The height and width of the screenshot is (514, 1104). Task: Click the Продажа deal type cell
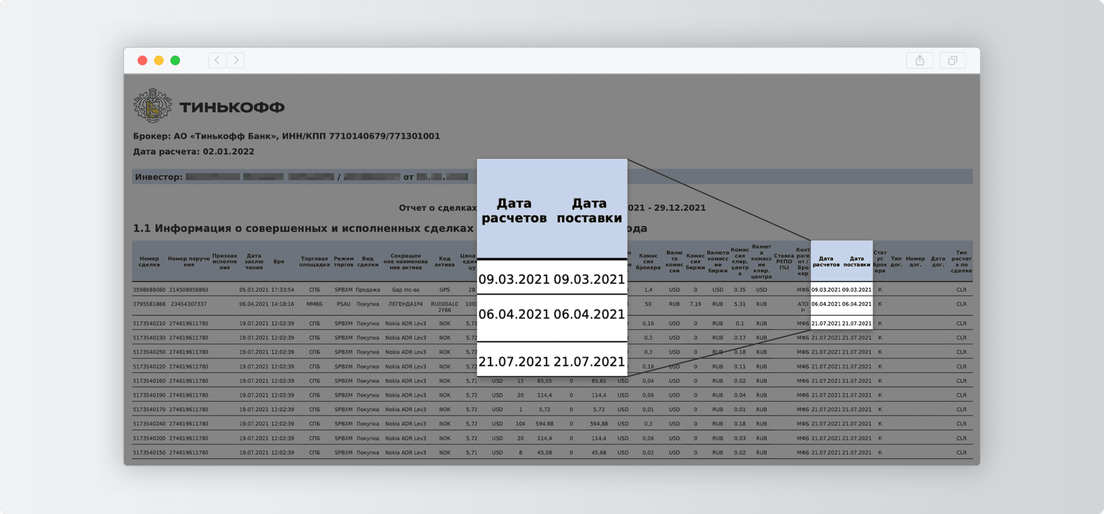[x=368, y=289]
